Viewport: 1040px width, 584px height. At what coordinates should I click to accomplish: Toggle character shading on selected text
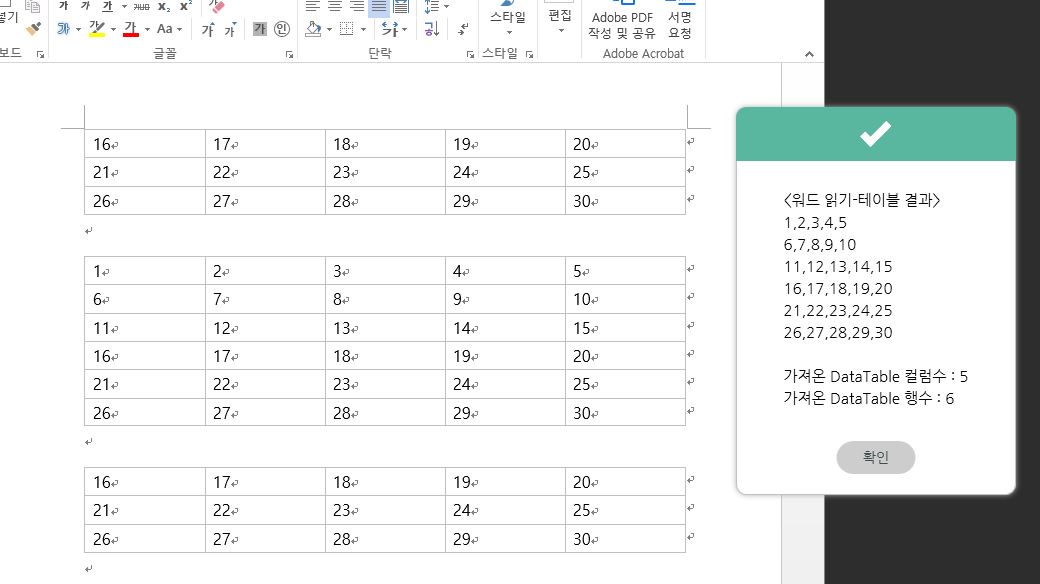pyautogui.click(x=261, y=29)
